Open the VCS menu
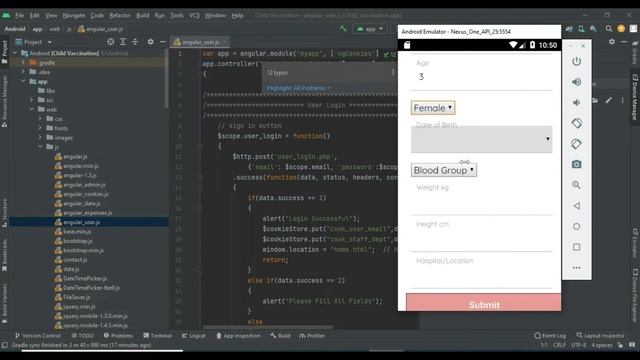This screenshot has width=640, height=360. pyautogui.click(x=194, y=16)
